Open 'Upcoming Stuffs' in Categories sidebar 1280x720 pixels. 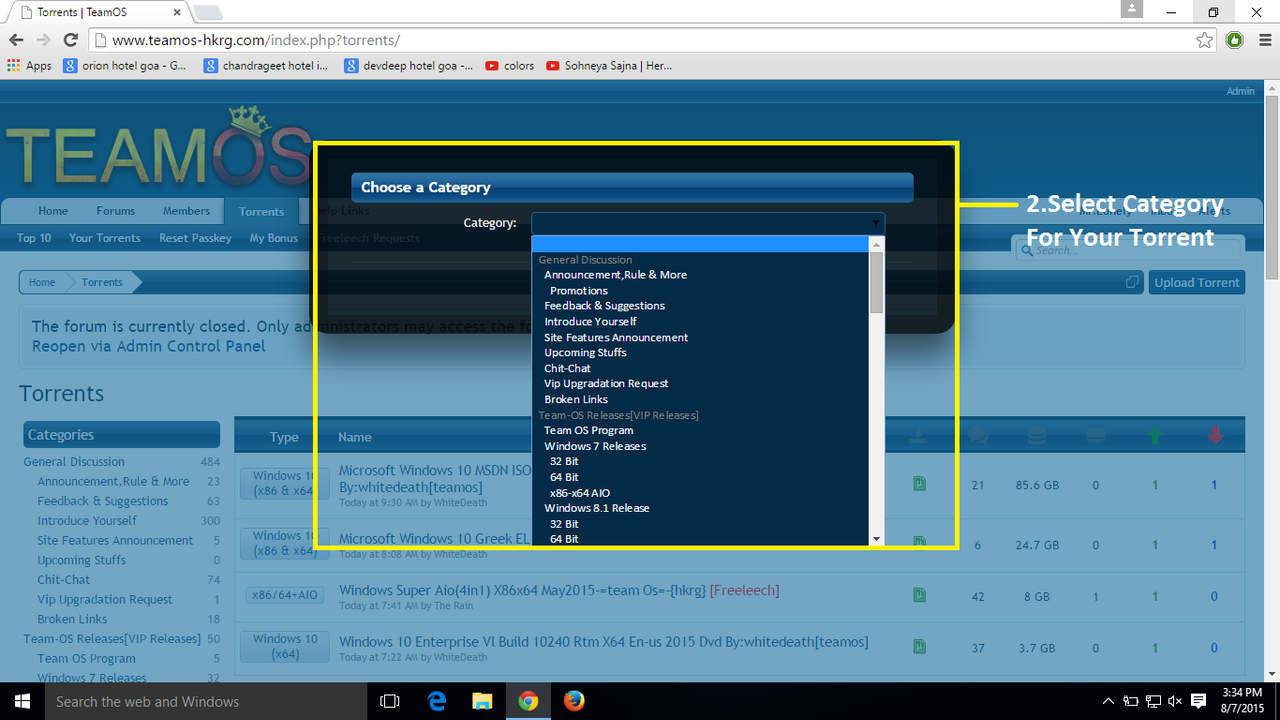click(82, 560)
